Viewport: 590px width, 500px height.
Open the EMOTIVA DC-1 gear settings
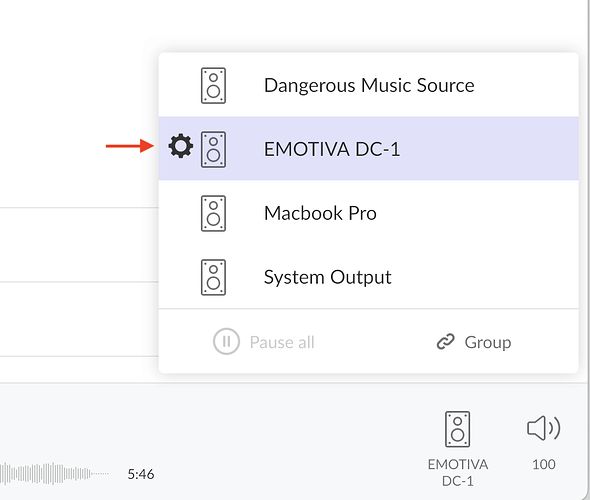point(181,146)
